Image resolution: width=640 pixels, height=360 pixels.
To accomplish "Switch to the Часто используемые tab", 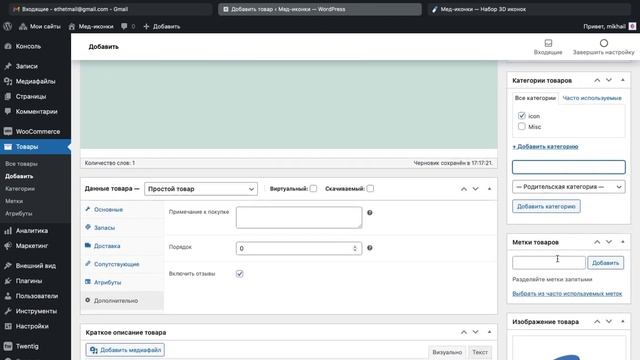I will (592, 98).
